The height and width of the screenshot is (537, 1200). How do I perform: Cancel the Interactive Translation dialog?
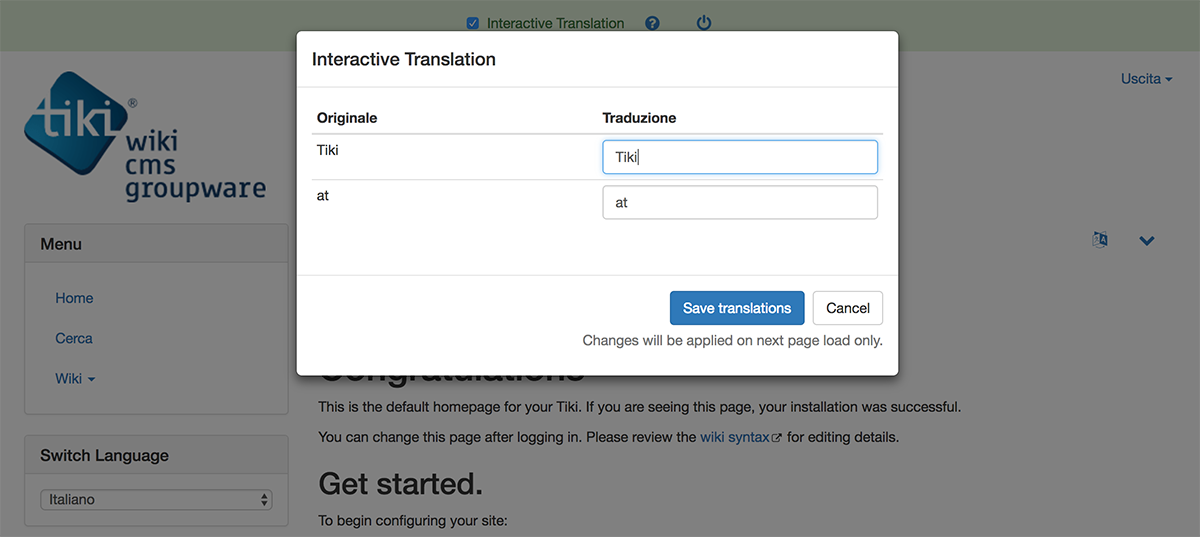tap(847, 308)
